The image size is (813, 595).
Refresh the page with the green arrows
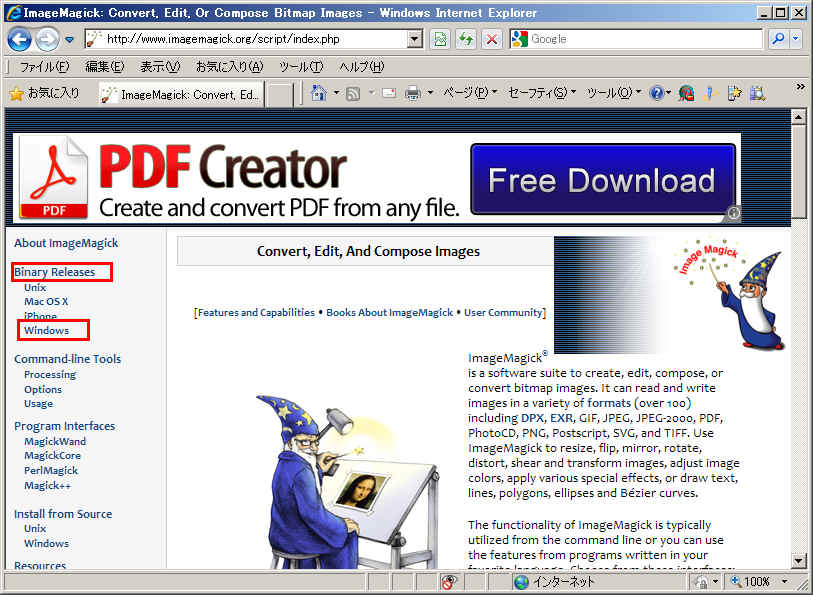click(466, 39)
